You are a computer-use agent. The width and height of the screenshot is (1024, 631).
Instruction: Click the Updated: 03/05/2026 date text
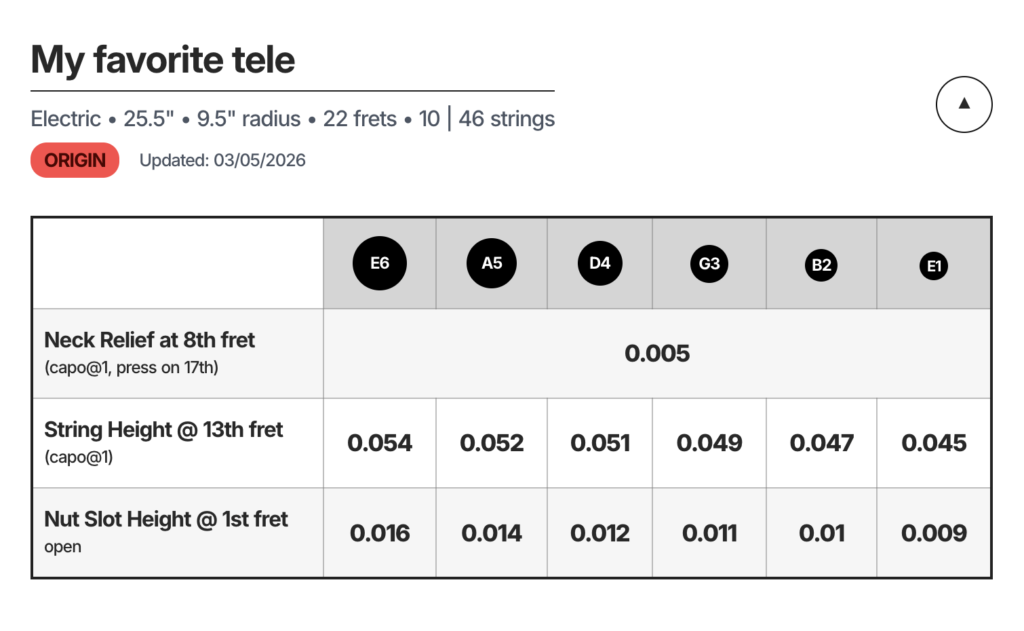coord(222,160)
